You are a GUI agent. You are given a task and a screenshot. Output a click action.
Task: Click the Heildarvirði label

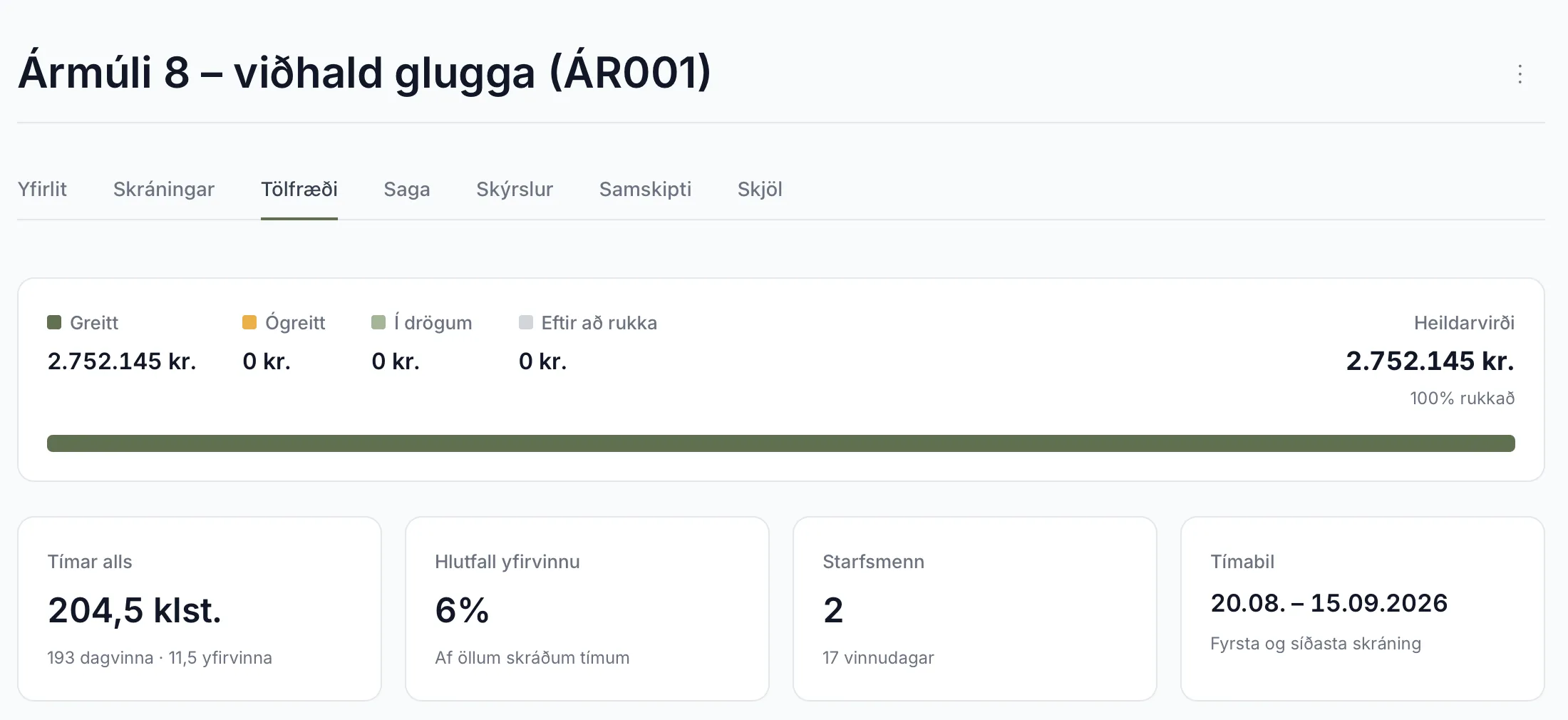[x=1465, y=323]
